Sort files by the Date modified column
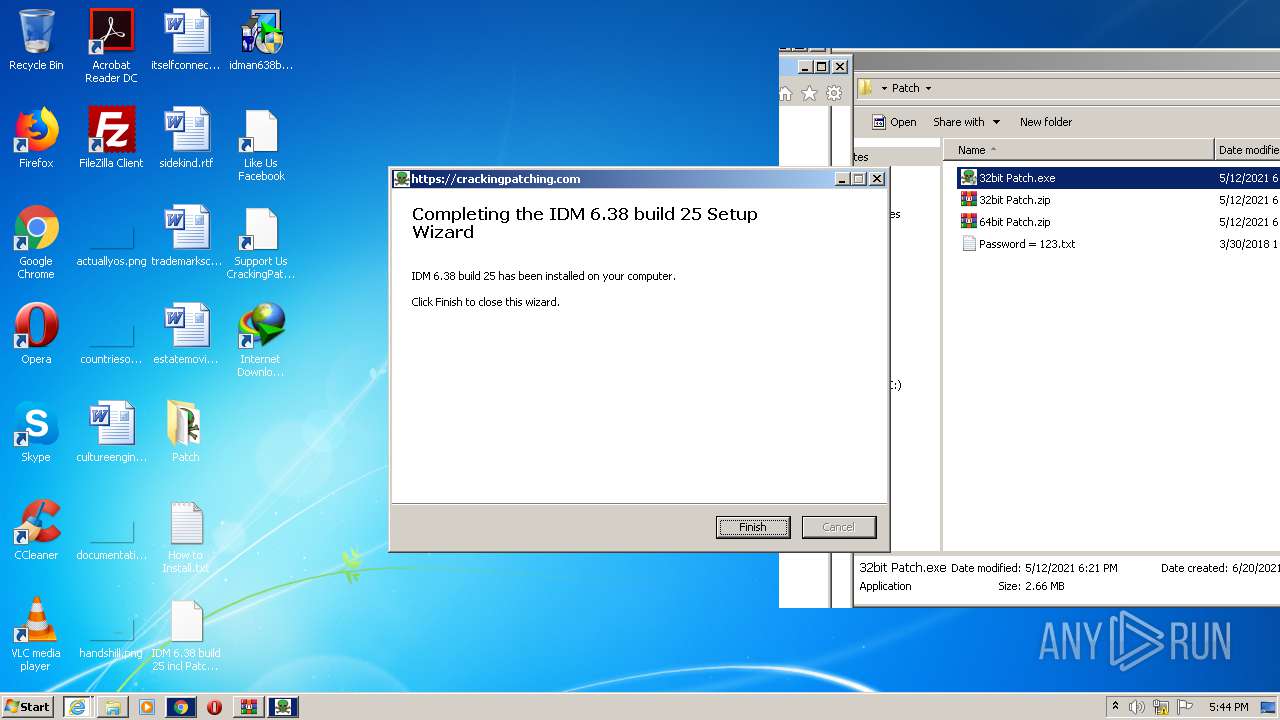This screenshot has width=1280, height=720. [x=1248, y=150]
